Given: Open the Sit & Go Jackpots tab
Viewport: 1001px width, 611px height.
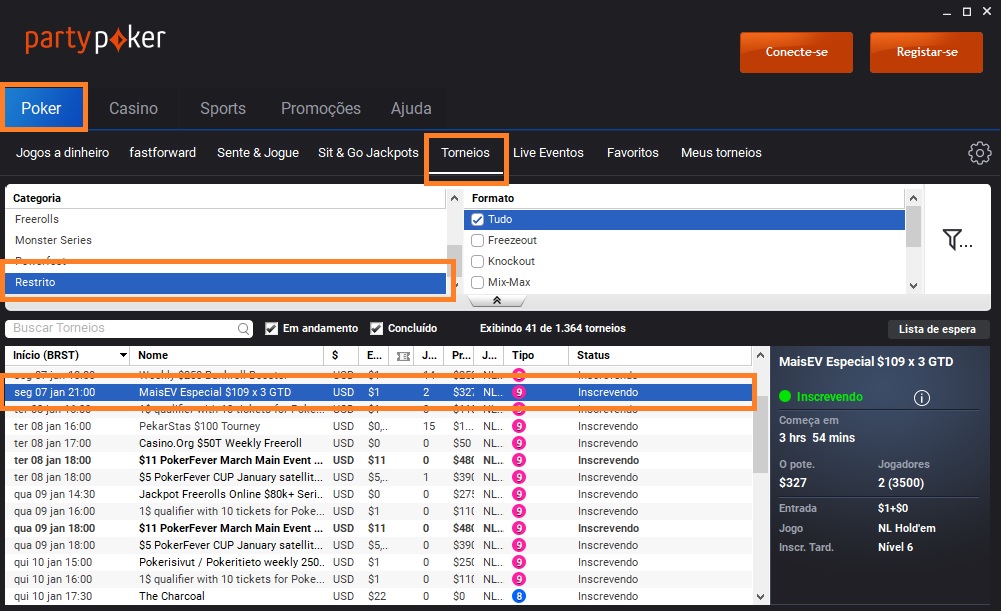Looking at the screenshot, I should coord(368,153).
